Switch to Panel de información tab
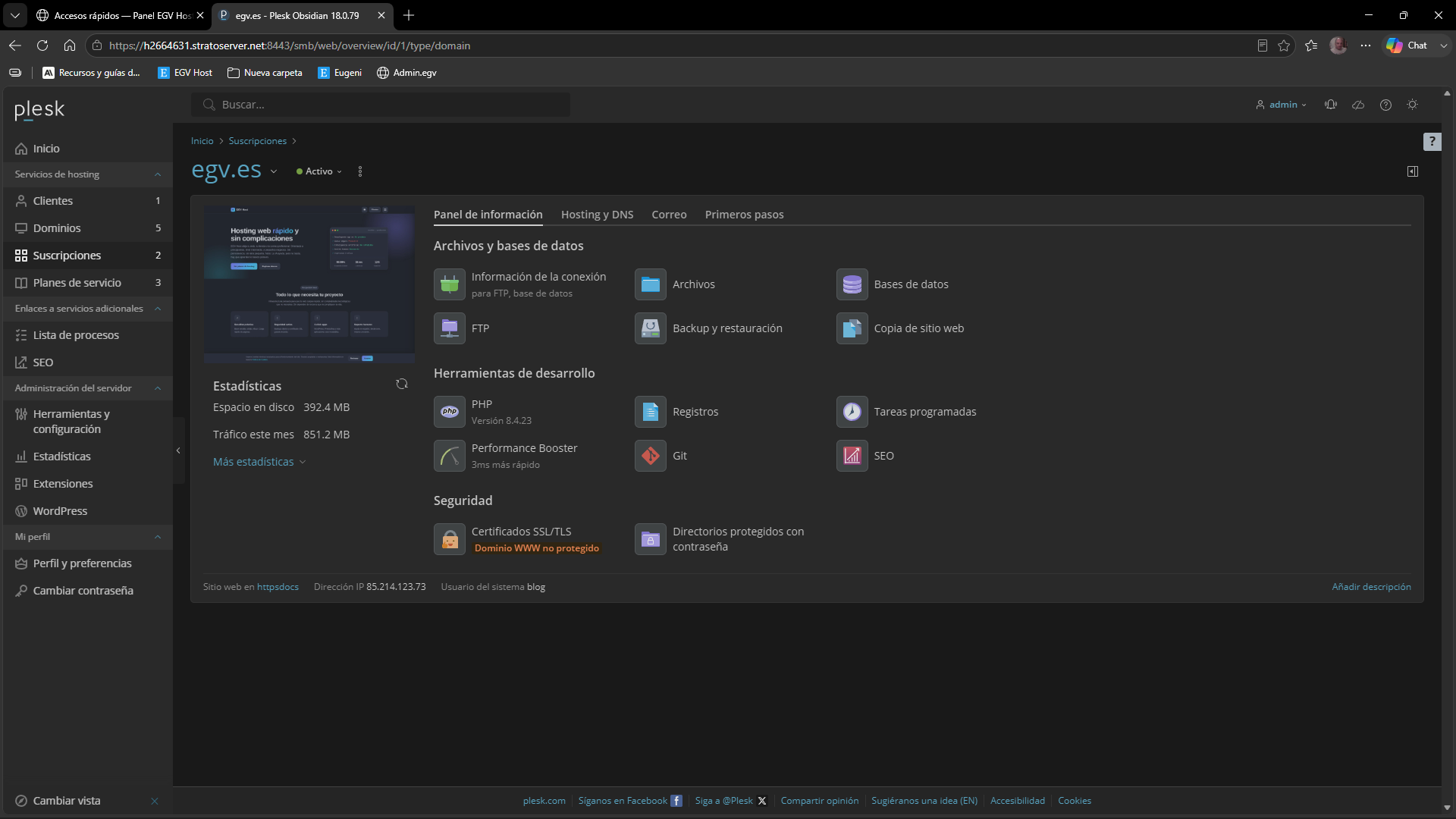 tap(488, 215)
